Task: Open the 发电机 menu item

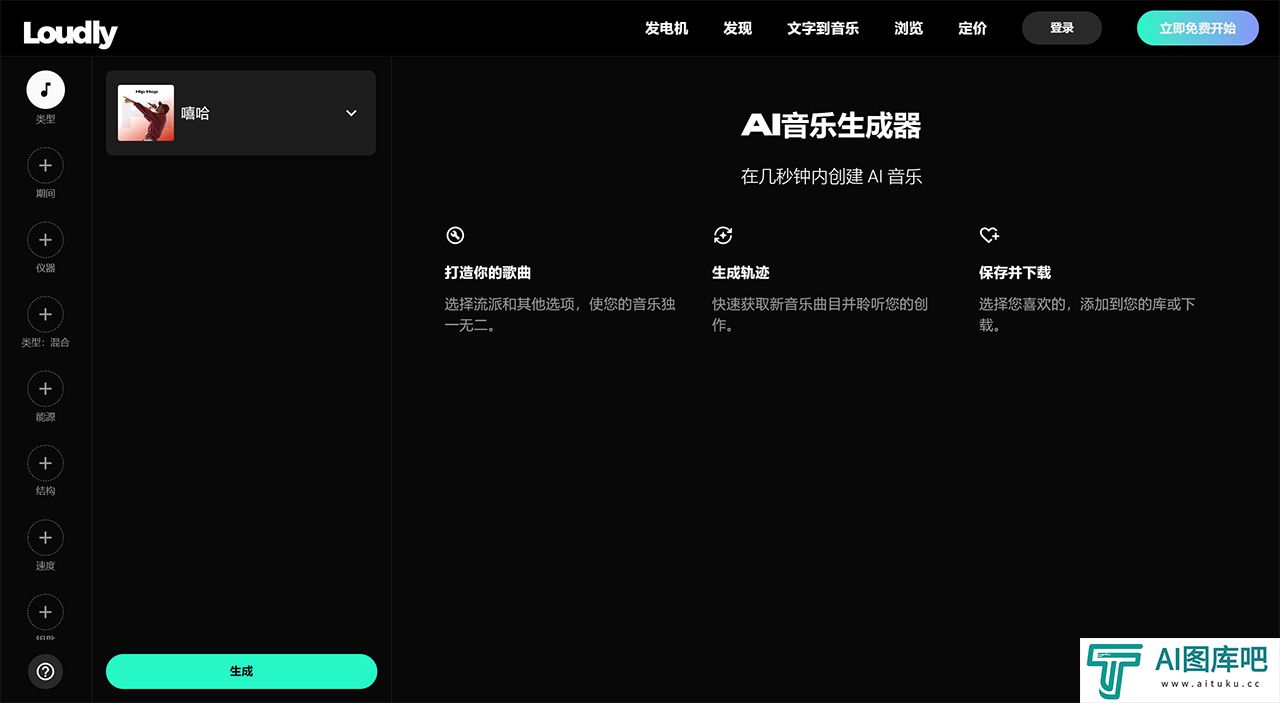Action: click(666, 28)
